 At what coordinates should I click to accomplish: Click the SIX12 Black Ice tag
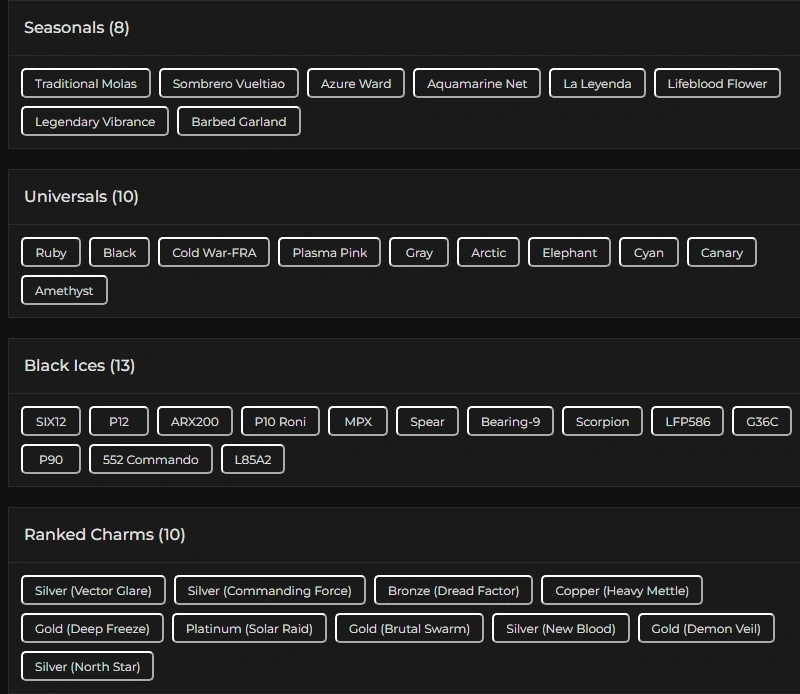51,421
